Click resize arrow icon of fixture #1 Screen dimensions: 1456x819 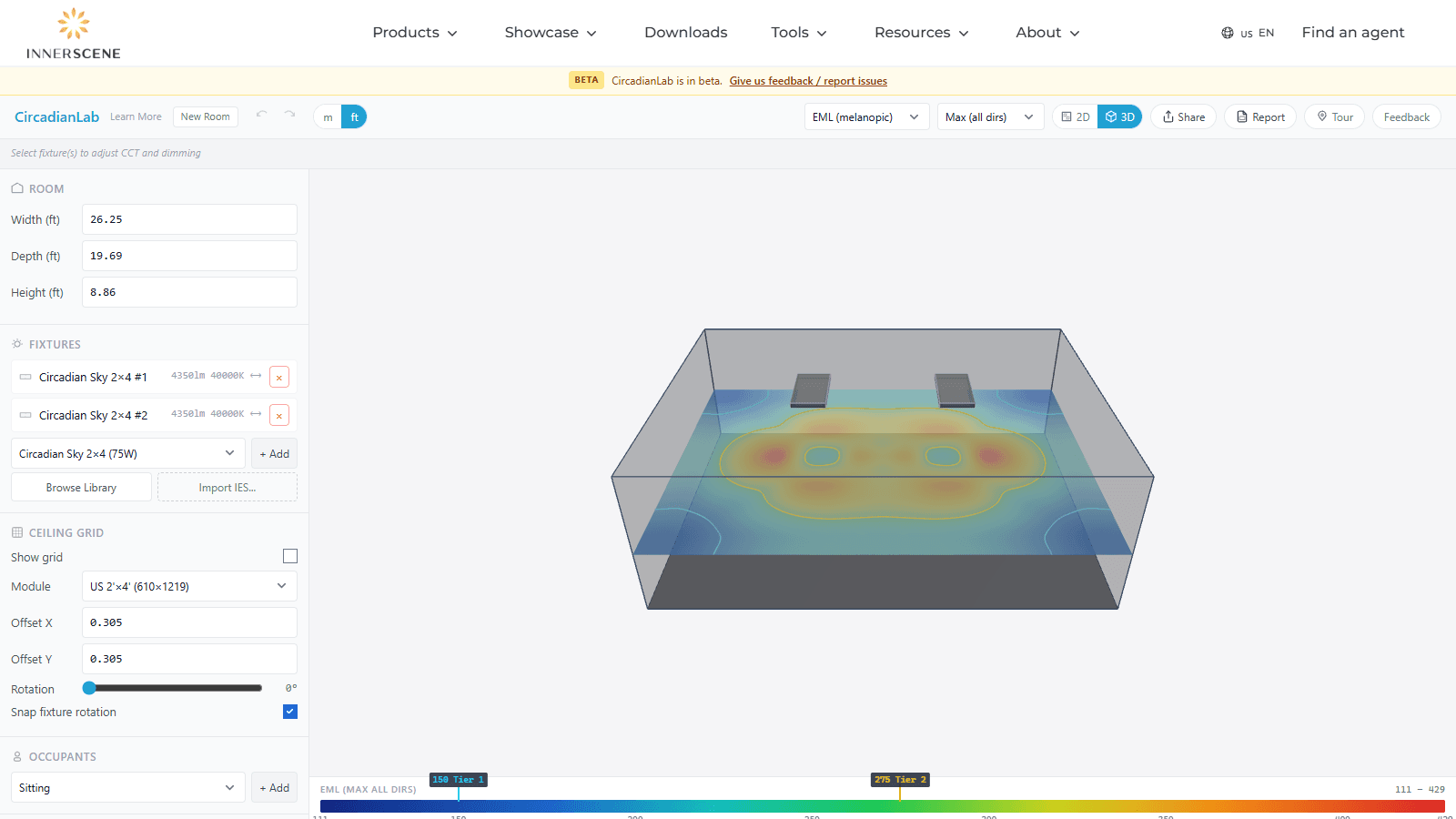(256, 376)
